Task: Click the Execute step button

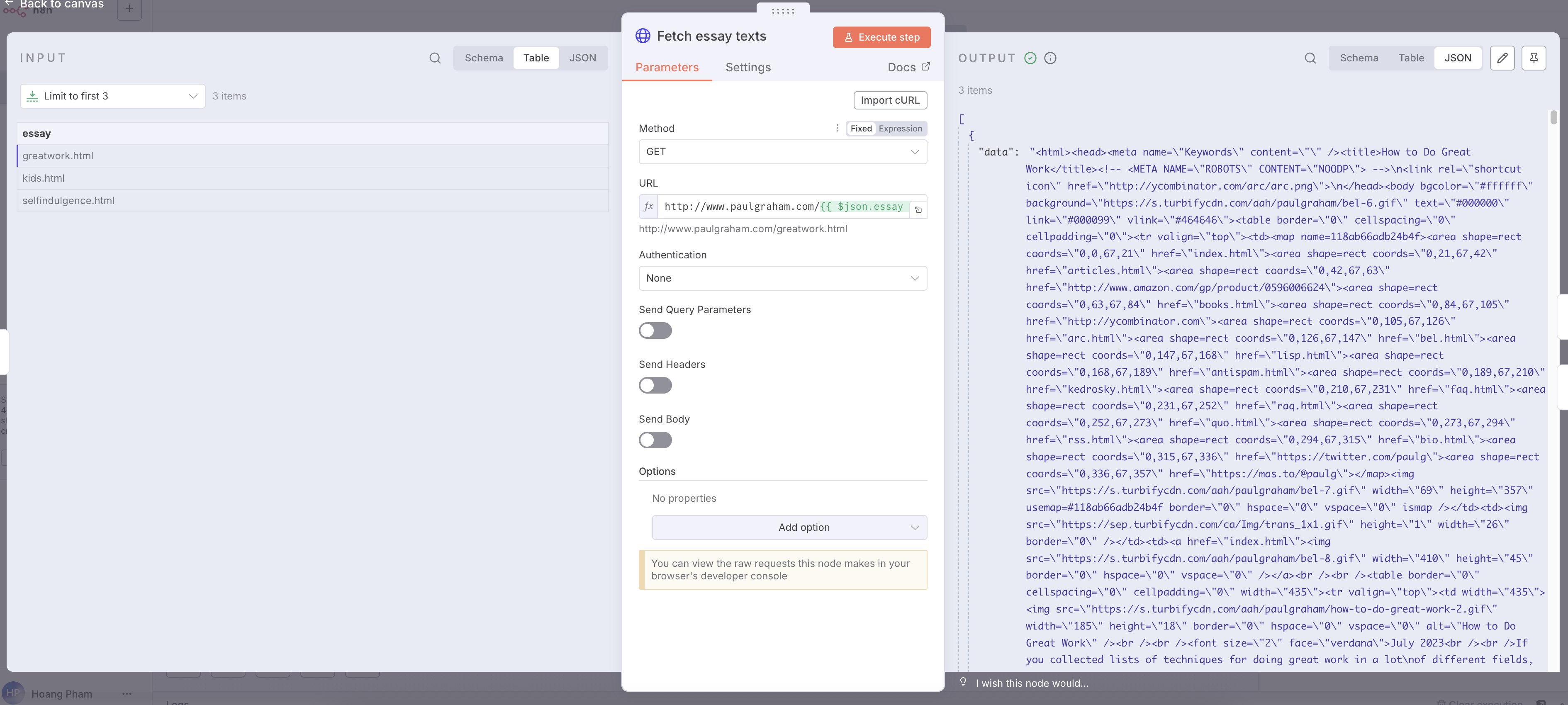Action: pos(881,37)
